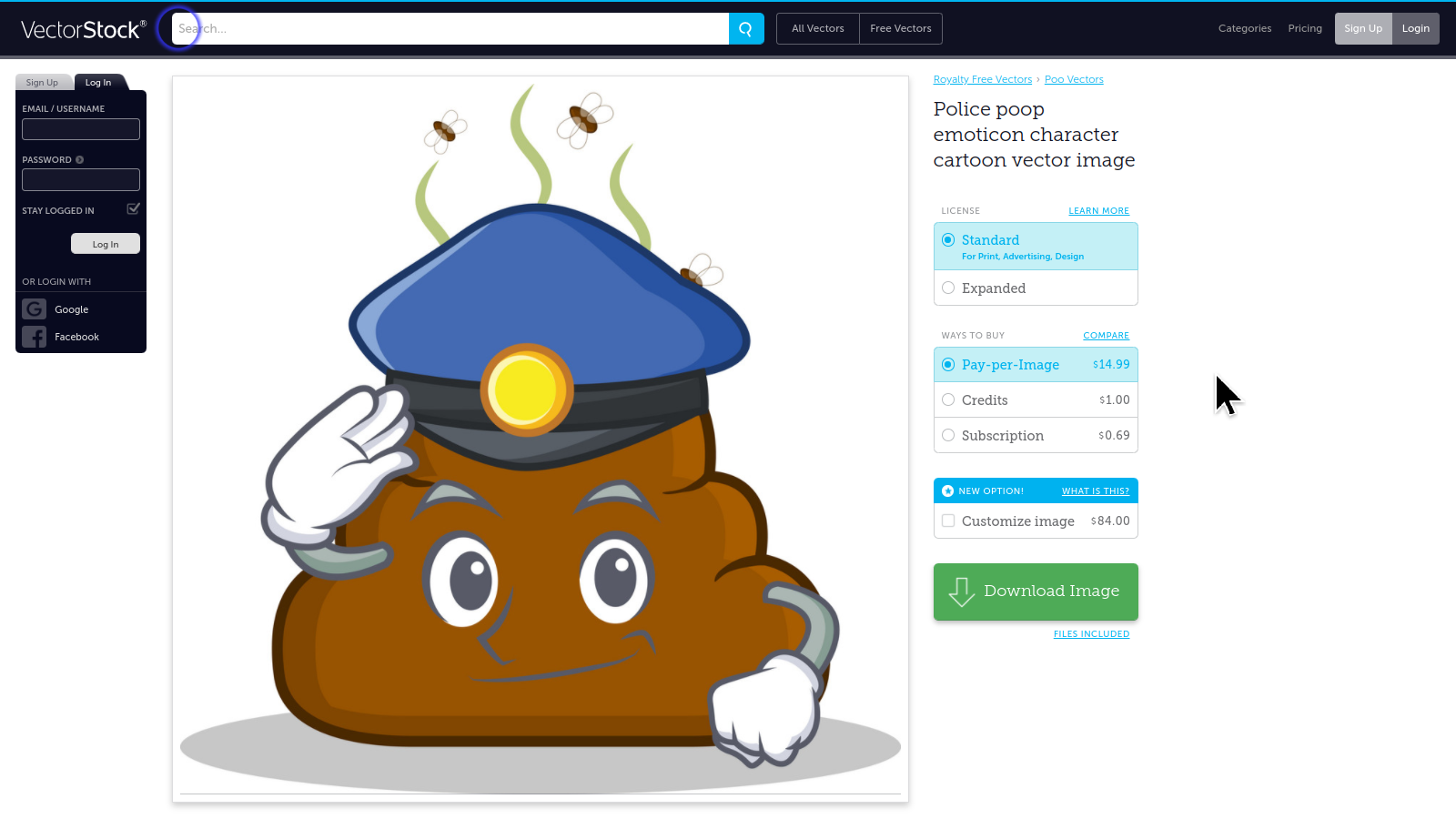This screenshot has height=819, width=1456.
Task: Focus the Password field
Action: tap(81, 179)
